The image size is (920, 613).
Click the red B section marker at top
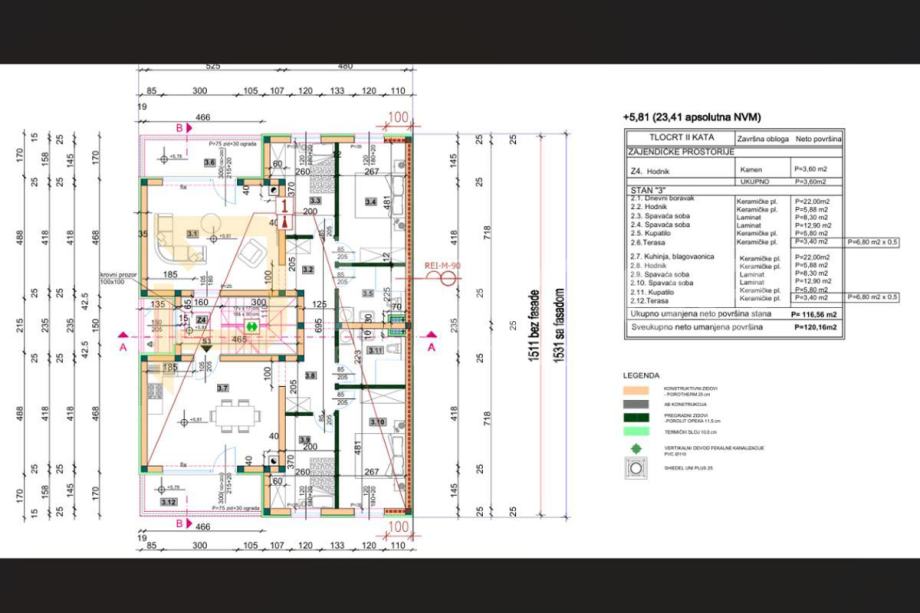(x=180, y=129)
